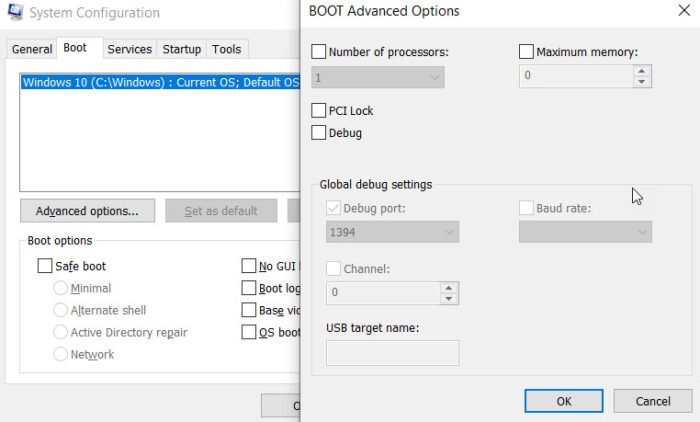
Task: Toggle the PCI Lock checkbox
Action: tap(319, 111)
